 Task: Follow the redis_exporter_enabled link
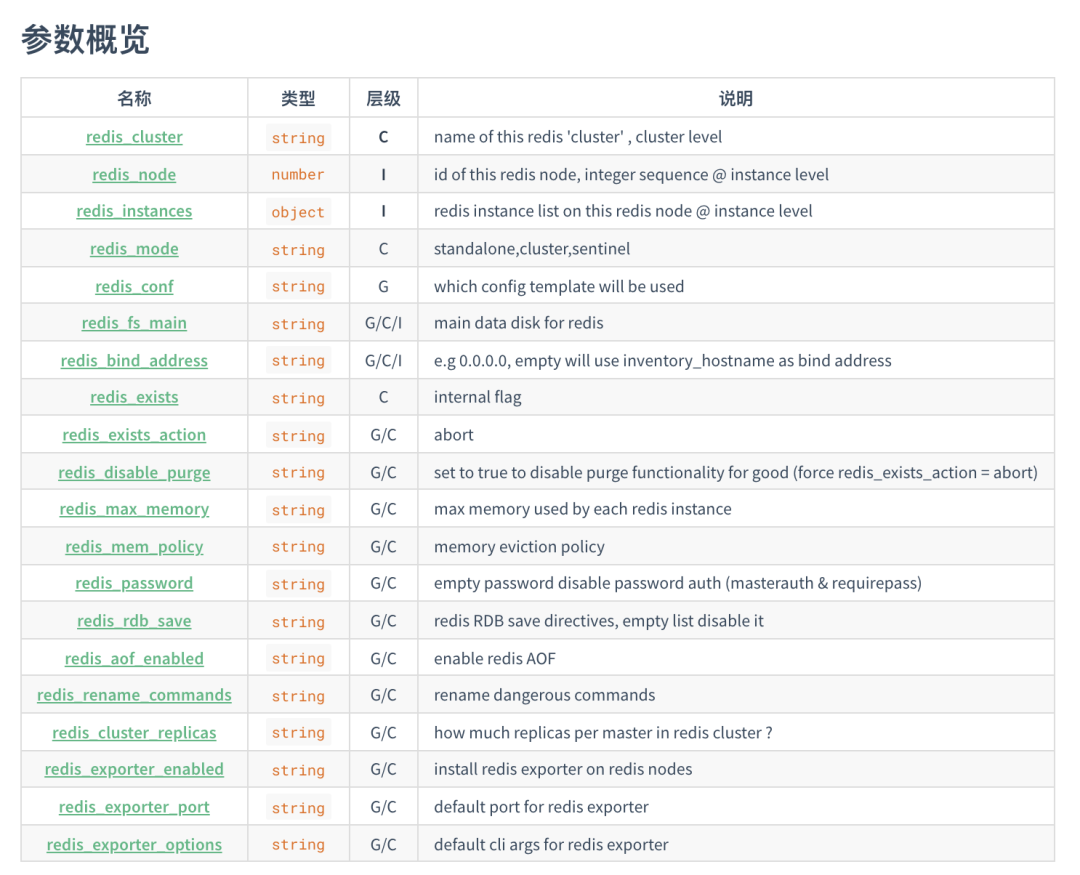[134, 769]
